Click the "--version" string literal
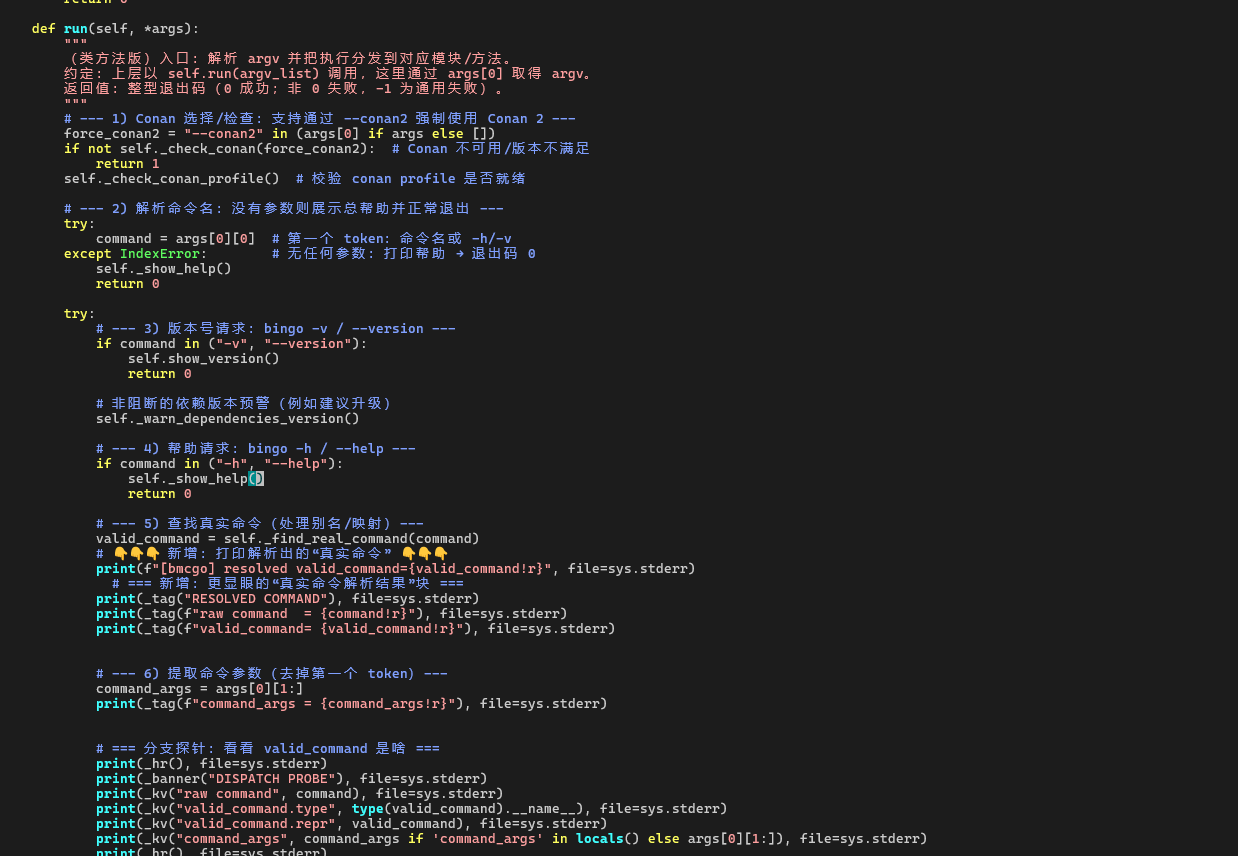Viewport: 1238px width, 856px height. click(x=307, y=344)
